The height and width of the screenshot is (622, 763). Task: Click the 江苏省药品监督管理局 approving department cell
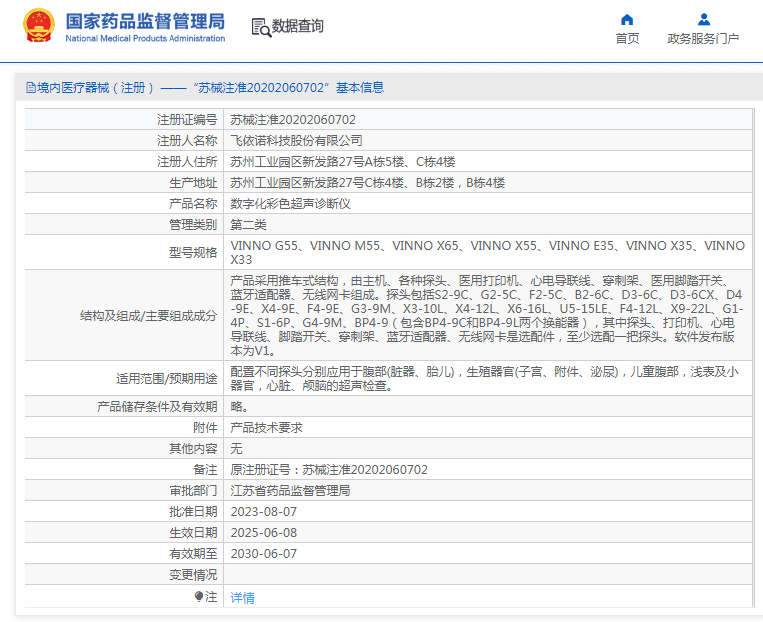[290, 491]
